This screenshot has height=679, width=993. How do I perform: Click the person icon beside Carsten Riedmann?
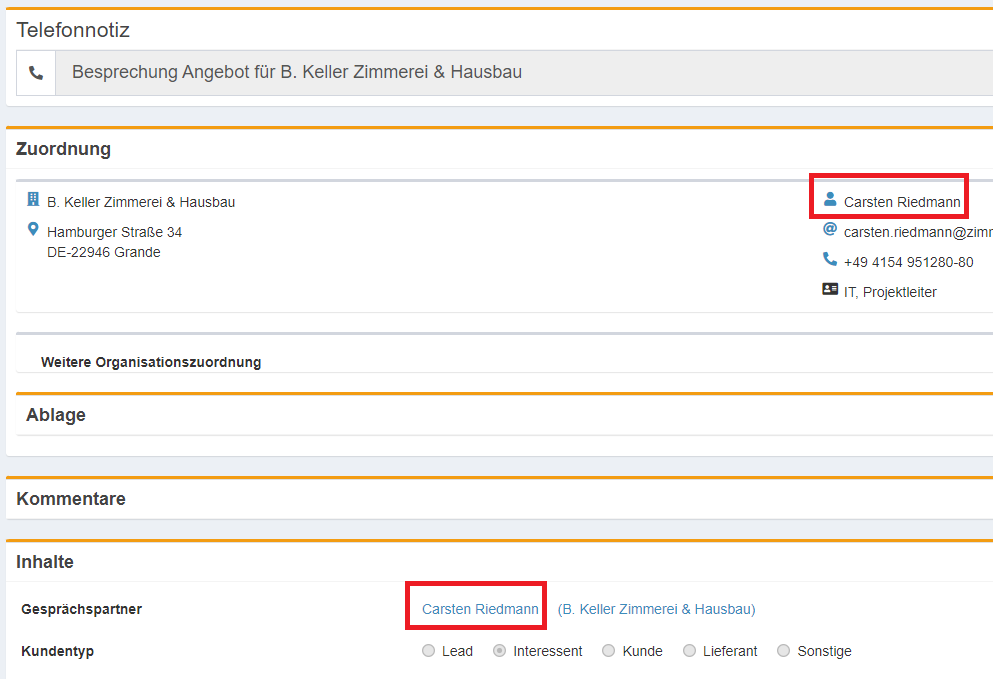(829, 200)
